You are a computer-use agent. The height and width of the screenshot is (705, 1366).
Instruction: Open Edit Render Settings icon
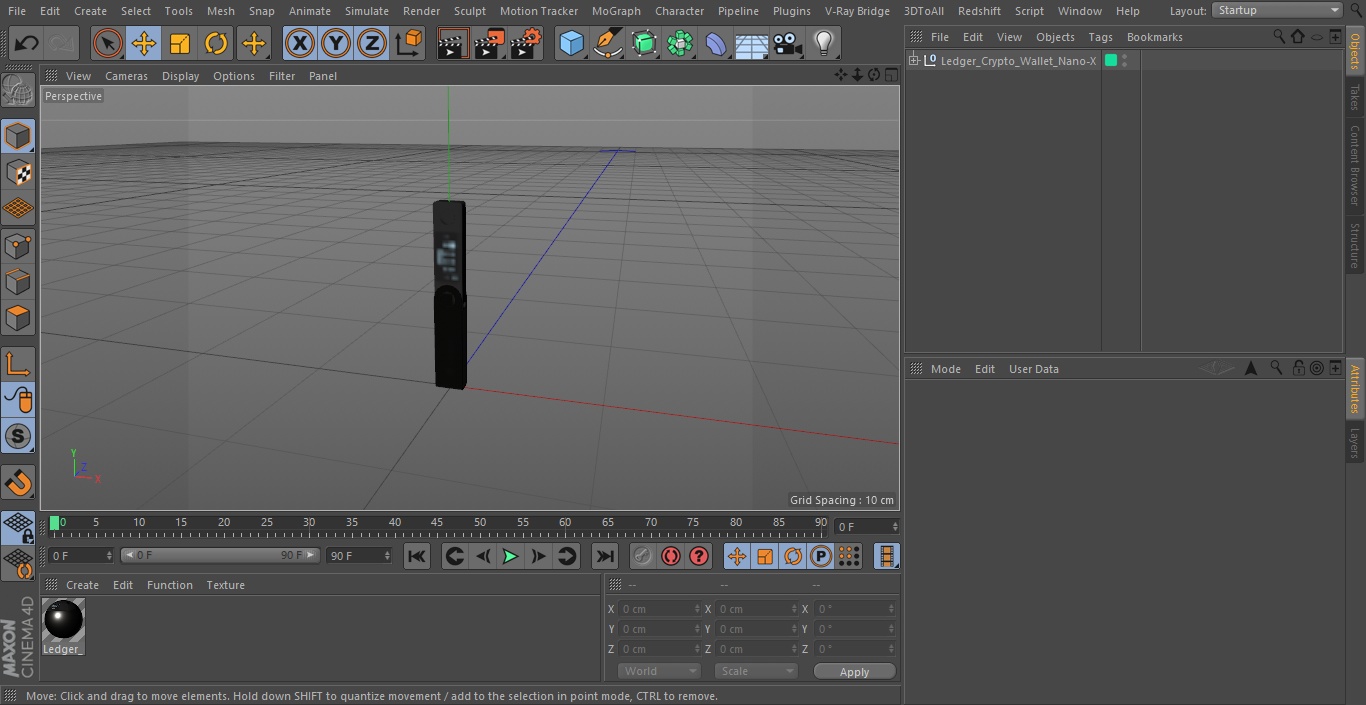(x=526, y=43)
